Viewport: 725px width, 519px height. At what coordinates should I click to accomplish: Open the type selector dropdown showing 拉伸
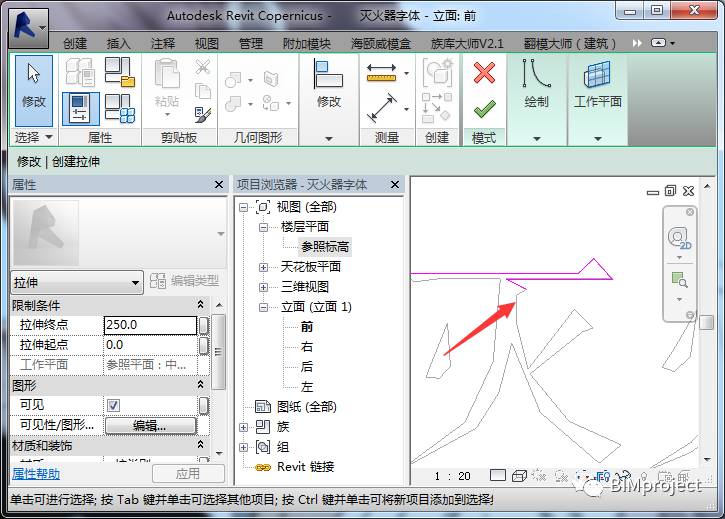coord(77,282)
